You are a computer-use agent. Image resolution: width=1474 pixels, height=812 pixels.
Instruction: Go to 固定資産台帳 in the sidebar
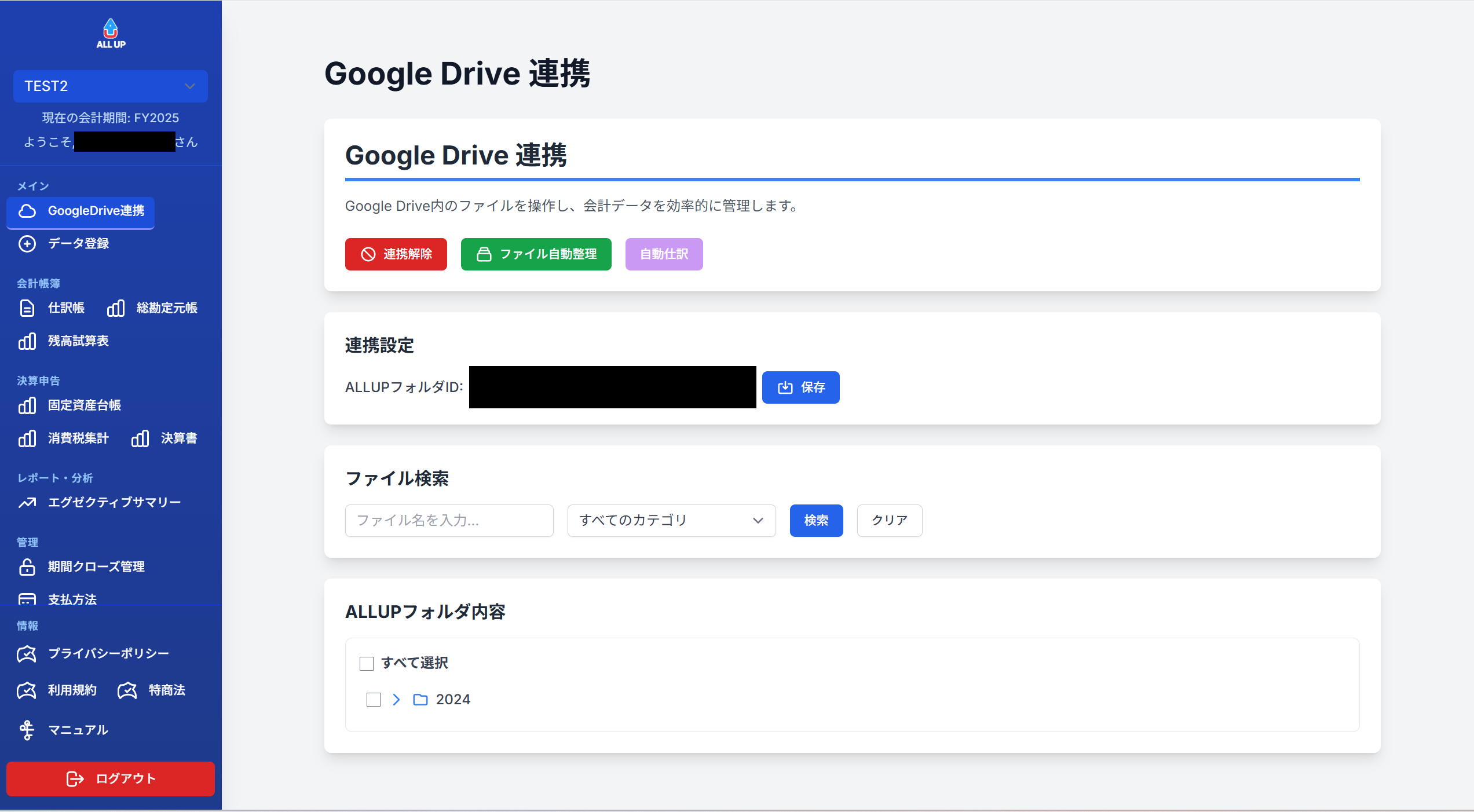(84, 405)
